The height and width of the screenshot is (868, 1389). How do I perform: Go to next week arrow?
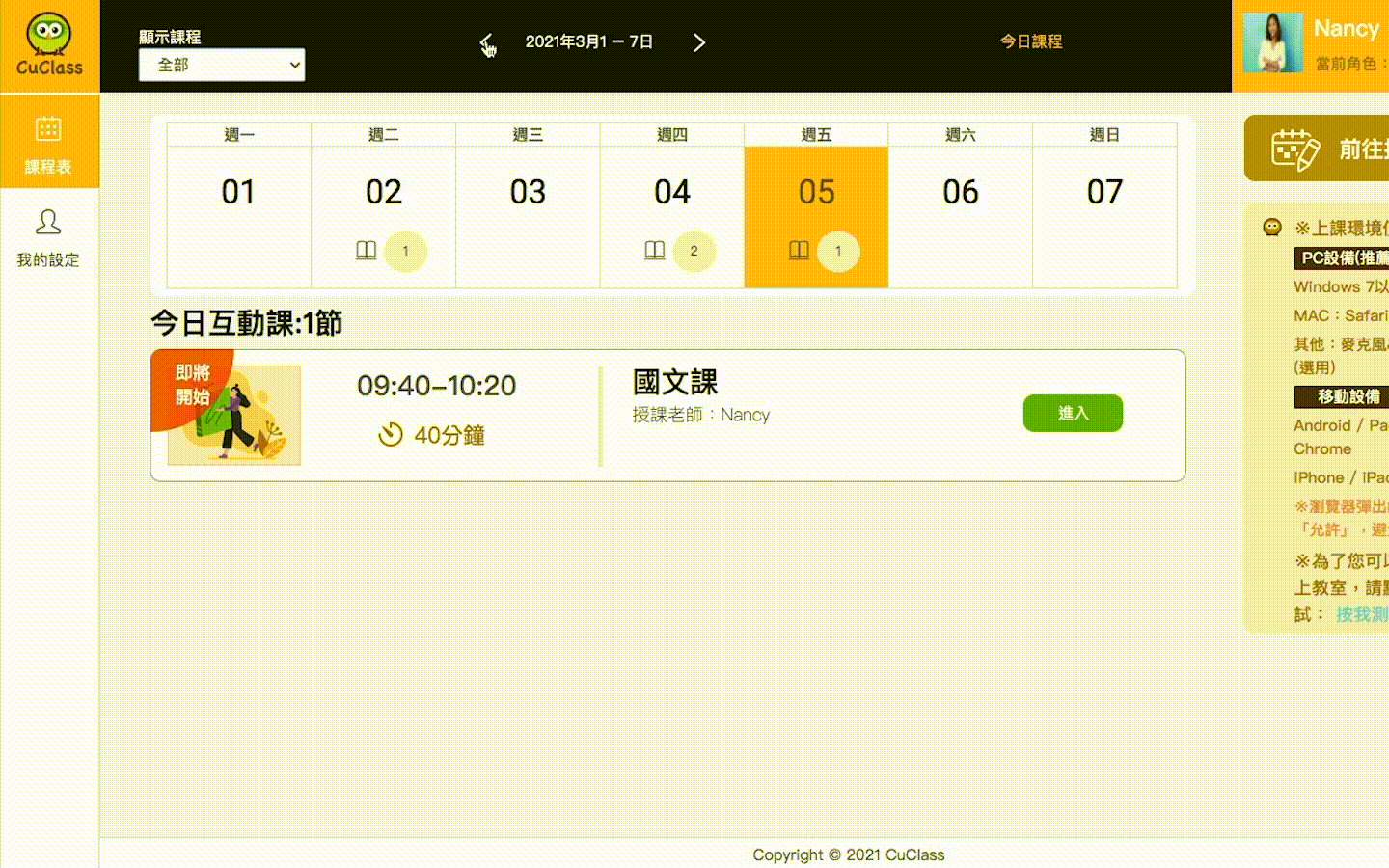pos(699,42)
